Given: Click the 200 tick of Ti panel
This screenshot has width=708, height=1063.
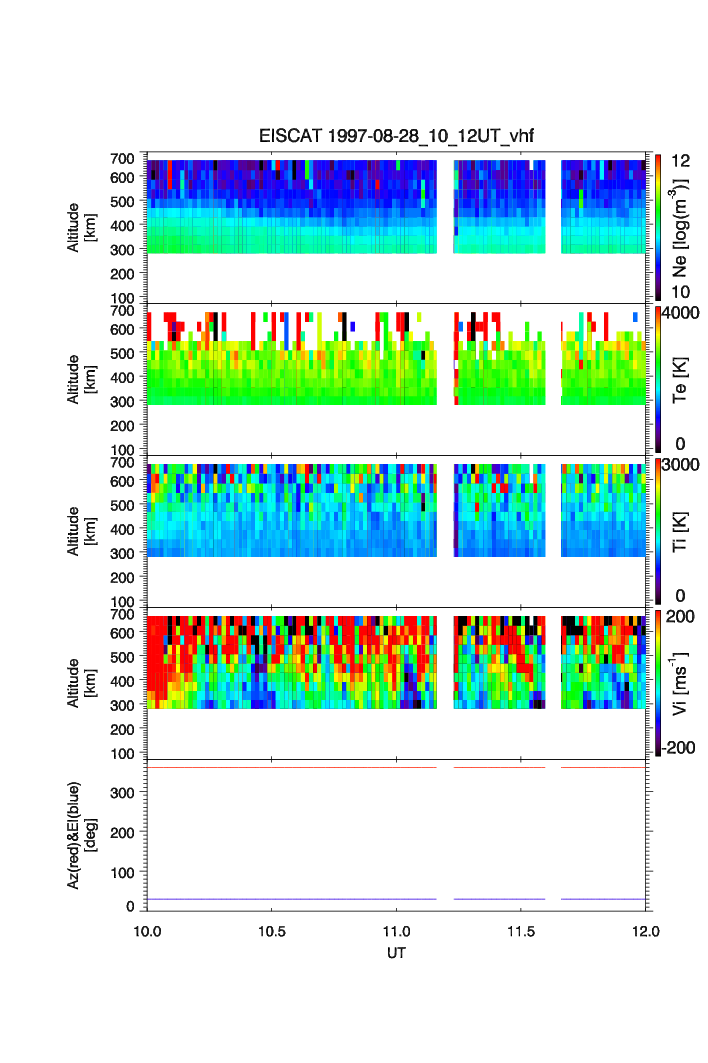Looking at the screenshot, I should tap(123, 578).
